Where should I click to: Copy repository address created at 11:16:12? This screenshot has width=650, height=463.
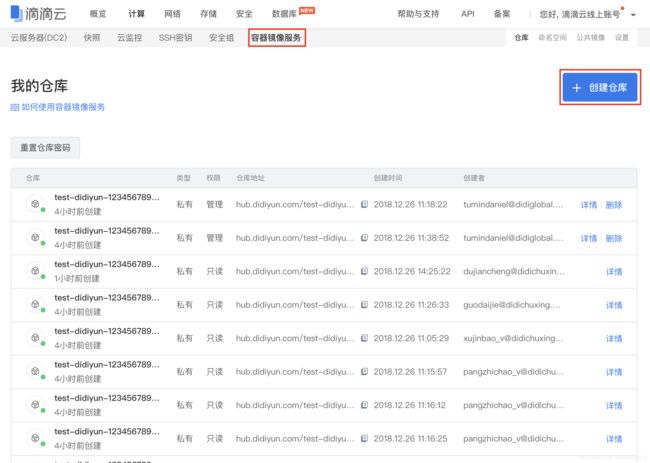[x=364, y=405]
